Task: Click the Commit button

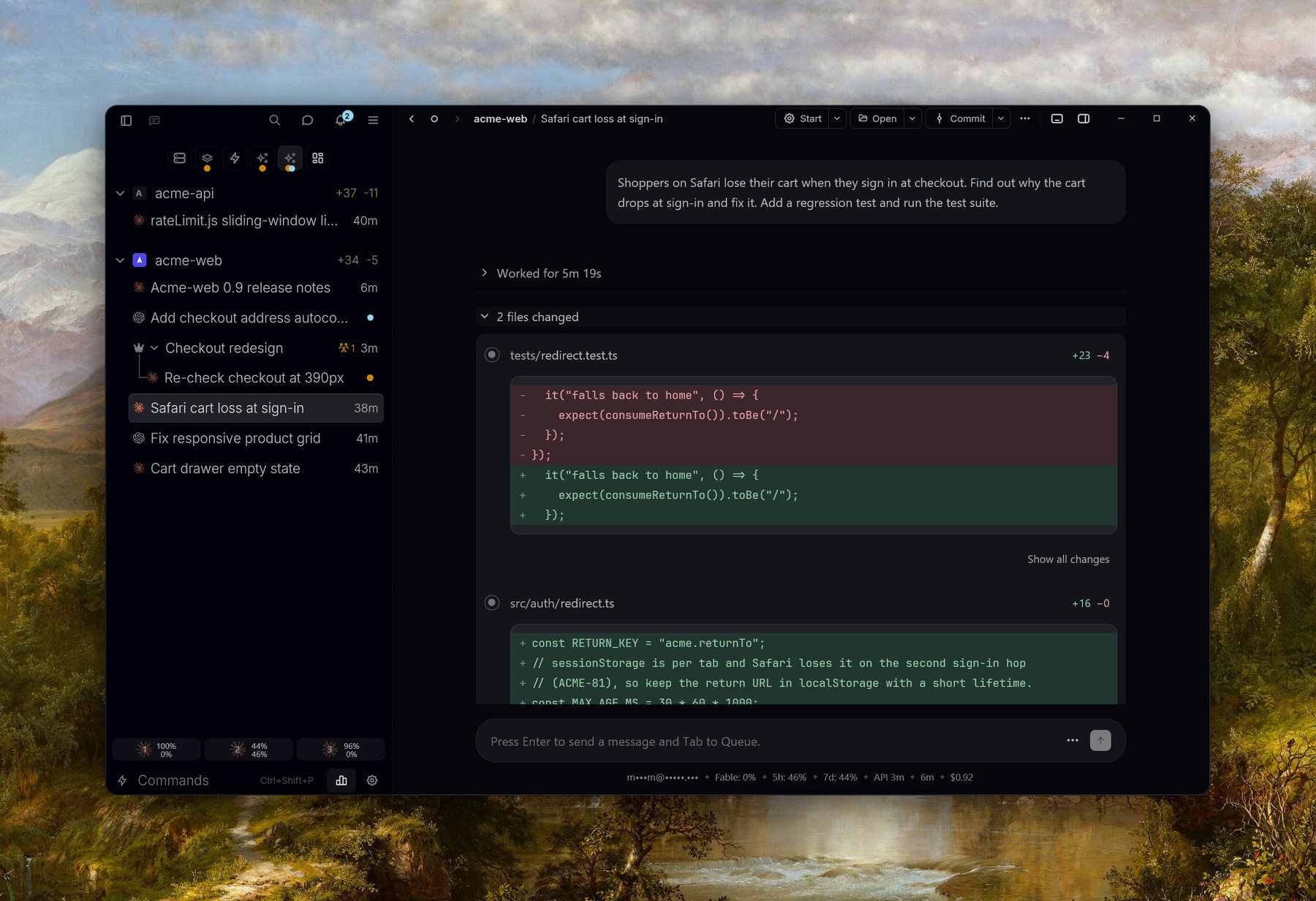Action: click(960, 118)
